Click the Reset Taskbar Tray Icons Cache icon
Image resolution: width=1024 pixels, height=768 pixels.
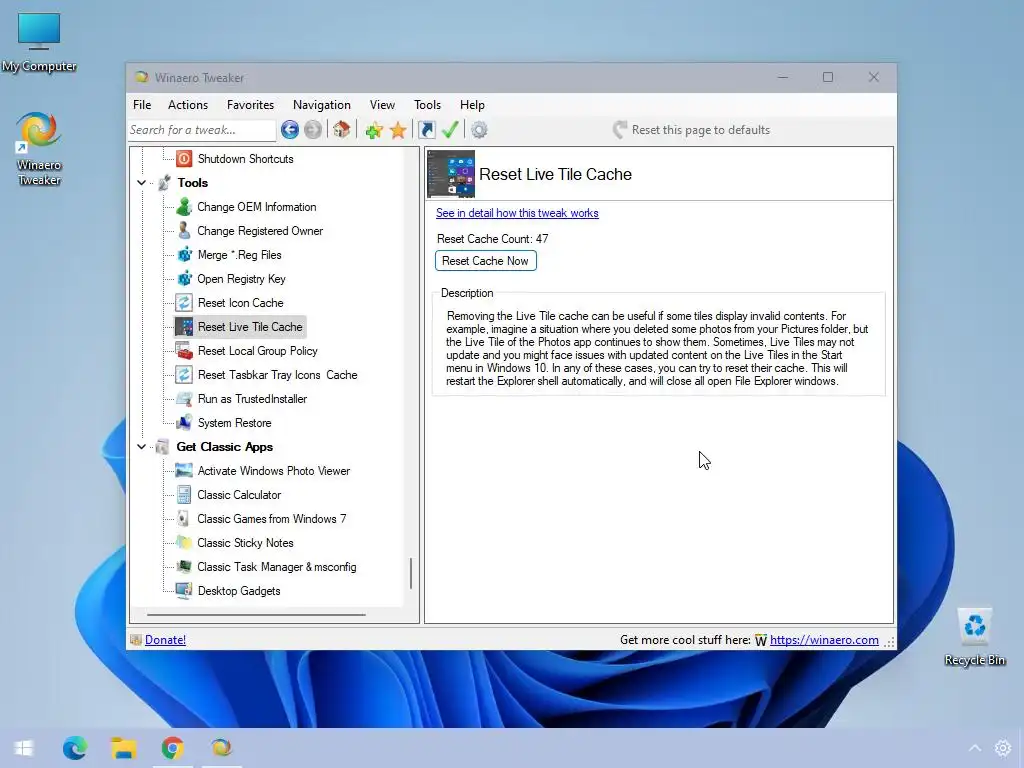click(x=184, y=375)
